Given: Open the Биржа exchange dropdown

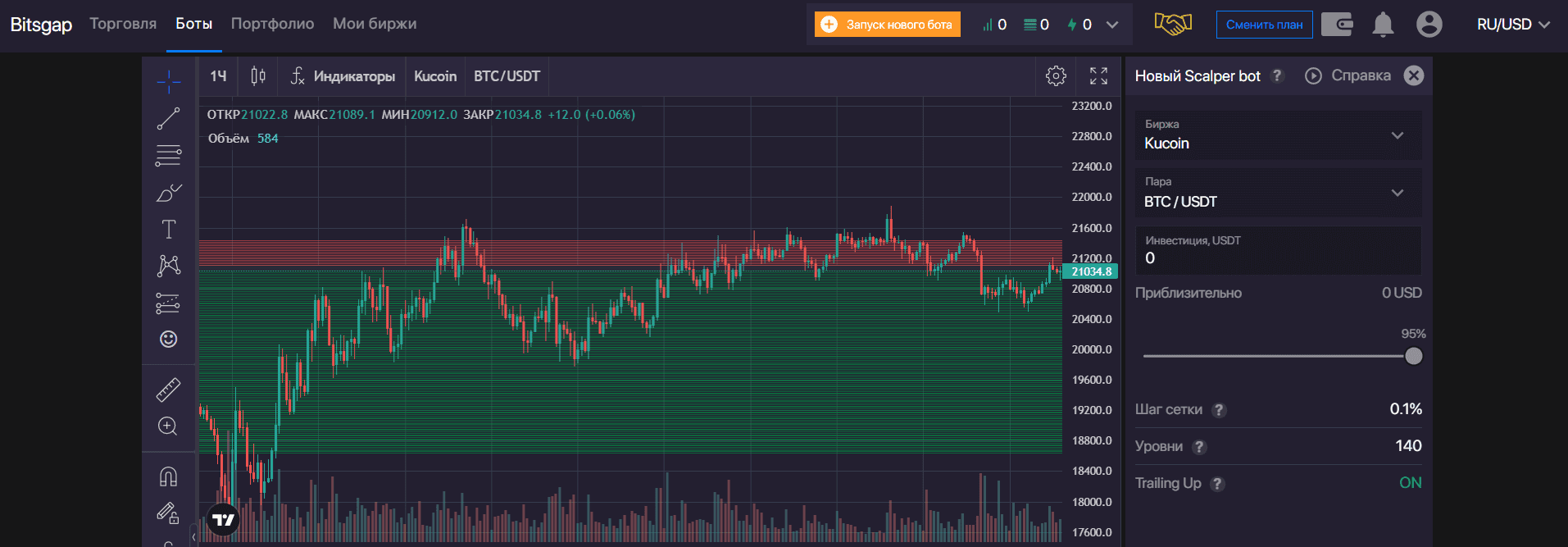Looking at the screenshot, I should 1278,135.
